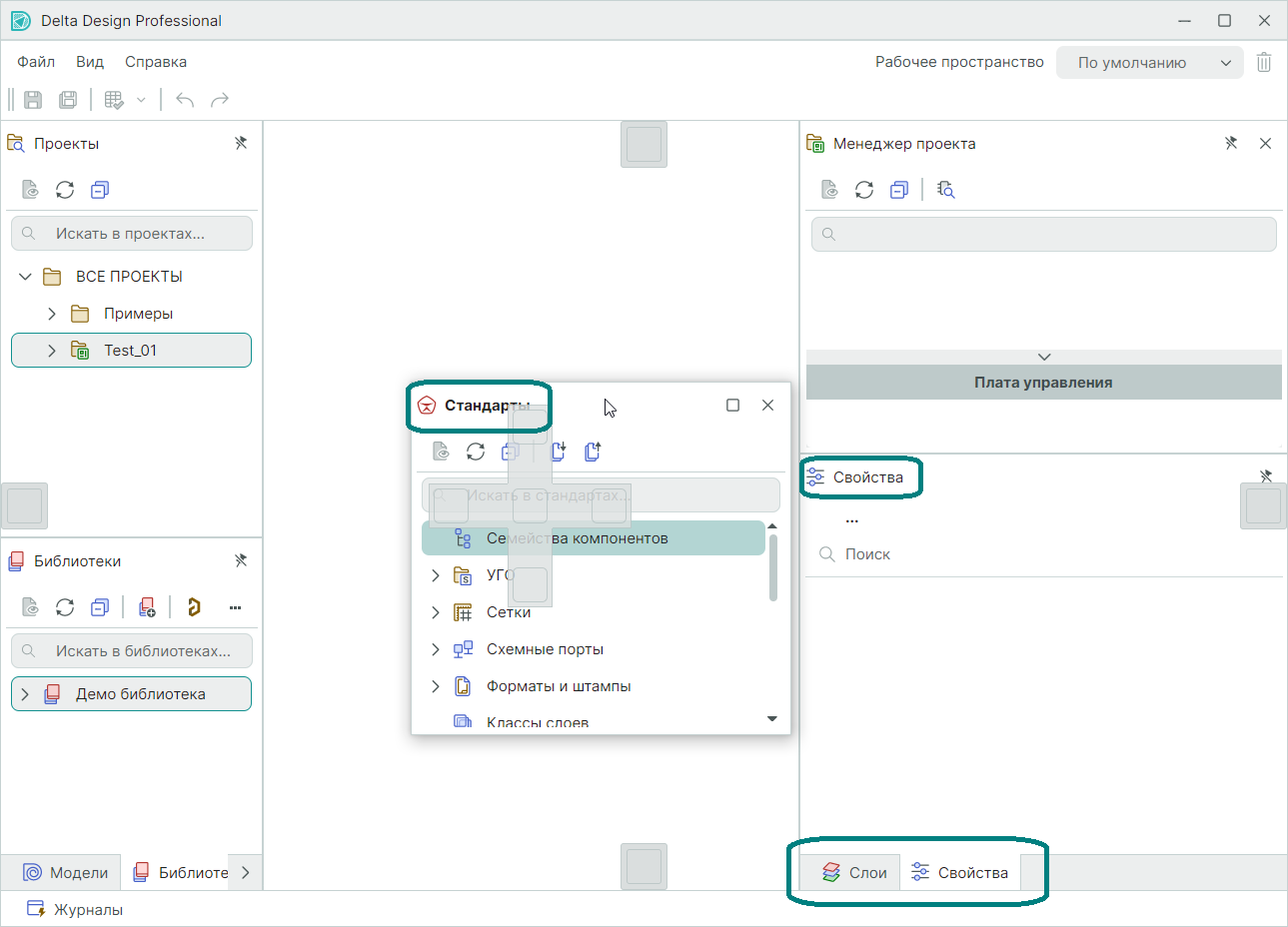Open the По умолчанию workspace dropdown
The height and width of the screenshot is (927, 1288).
click(1149, 62)
